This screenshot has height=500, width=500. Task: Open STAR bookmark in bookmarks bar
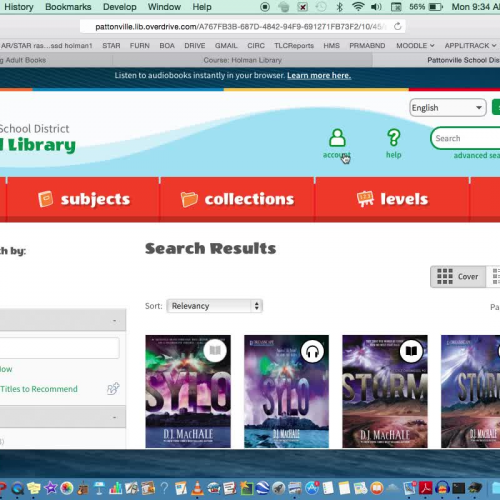point(111,46)
